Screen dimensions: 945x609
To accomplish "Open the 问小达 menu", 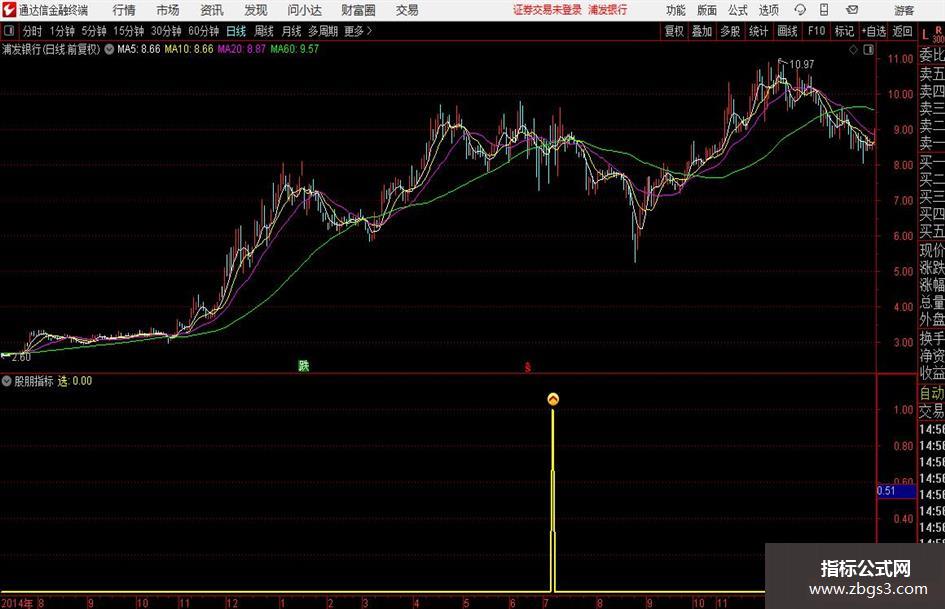I will [305, 10].
